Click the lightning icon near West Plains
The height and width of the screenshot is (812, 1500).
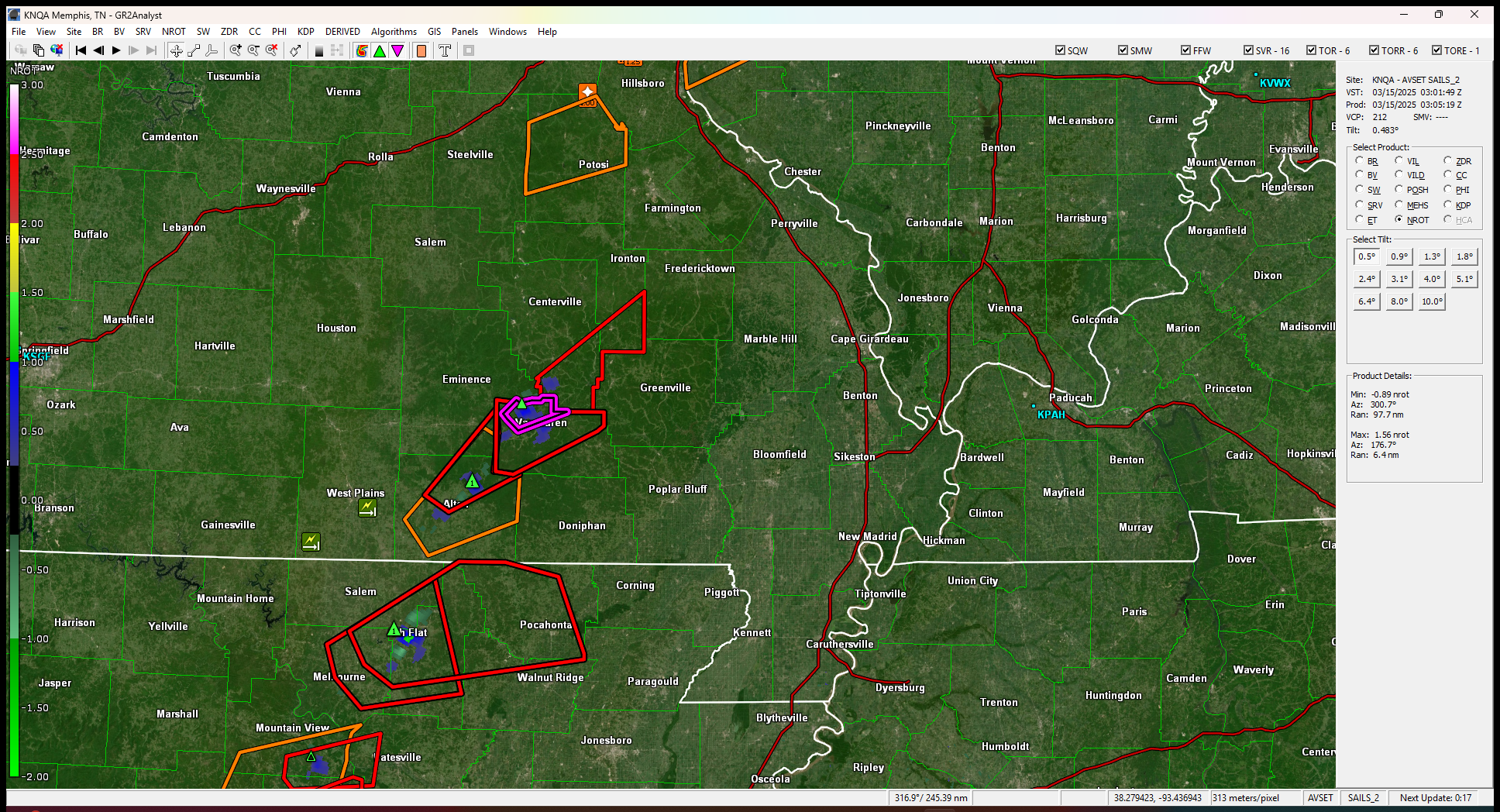(367, 508)
